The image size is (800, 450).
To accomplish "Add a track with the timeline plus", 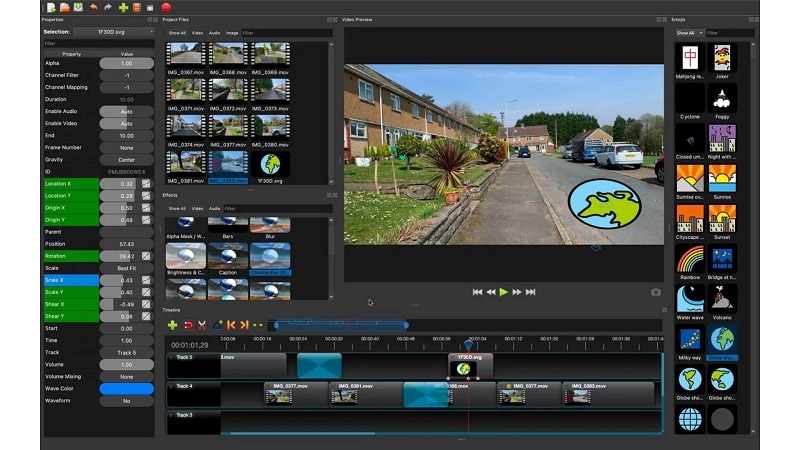I will (172, 325).
